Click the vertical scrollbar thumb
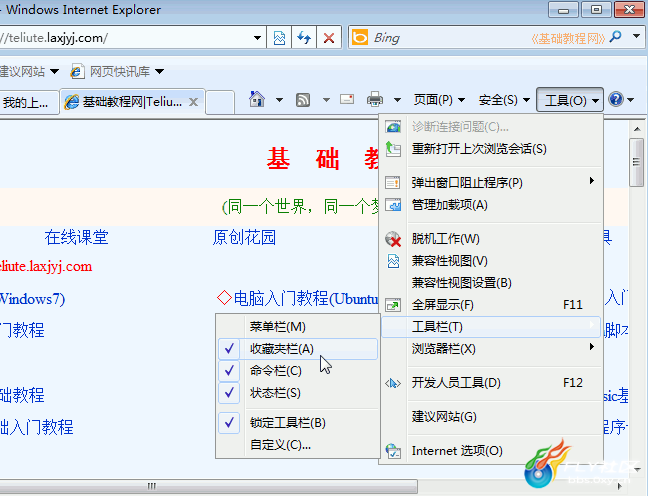 coord(637,162)
